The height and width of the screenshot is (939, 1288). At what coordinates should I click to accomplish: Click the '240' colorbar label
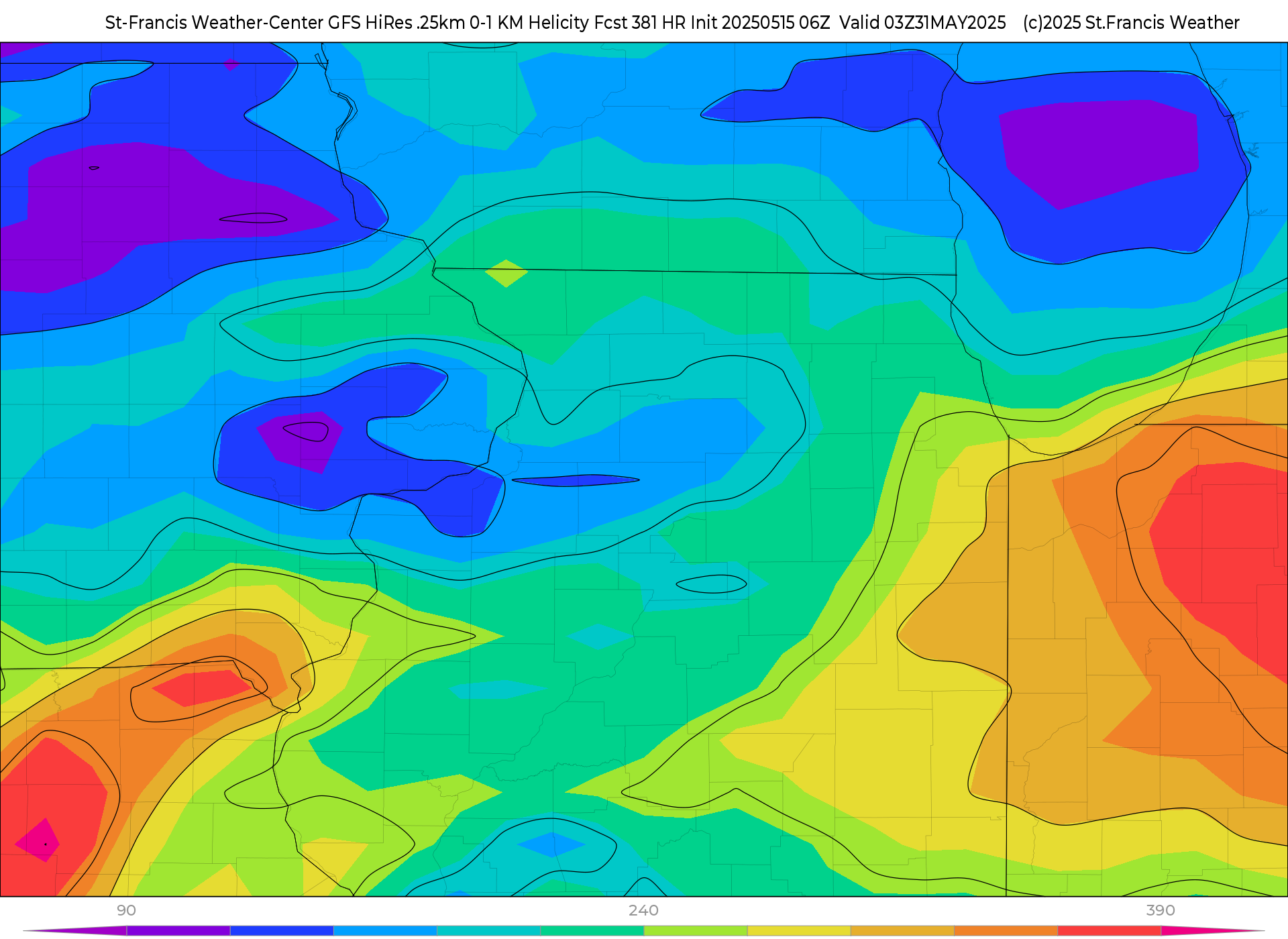(643, 910)
